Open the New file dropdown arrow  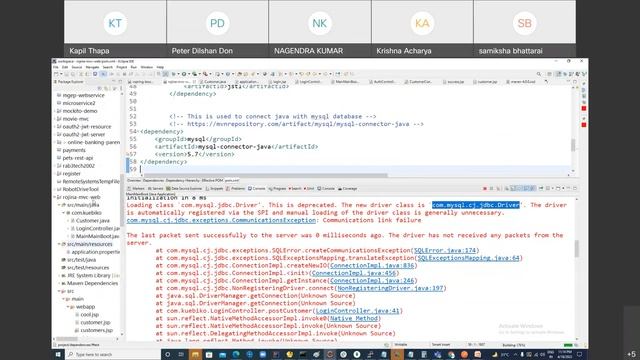tap(61, 74)
